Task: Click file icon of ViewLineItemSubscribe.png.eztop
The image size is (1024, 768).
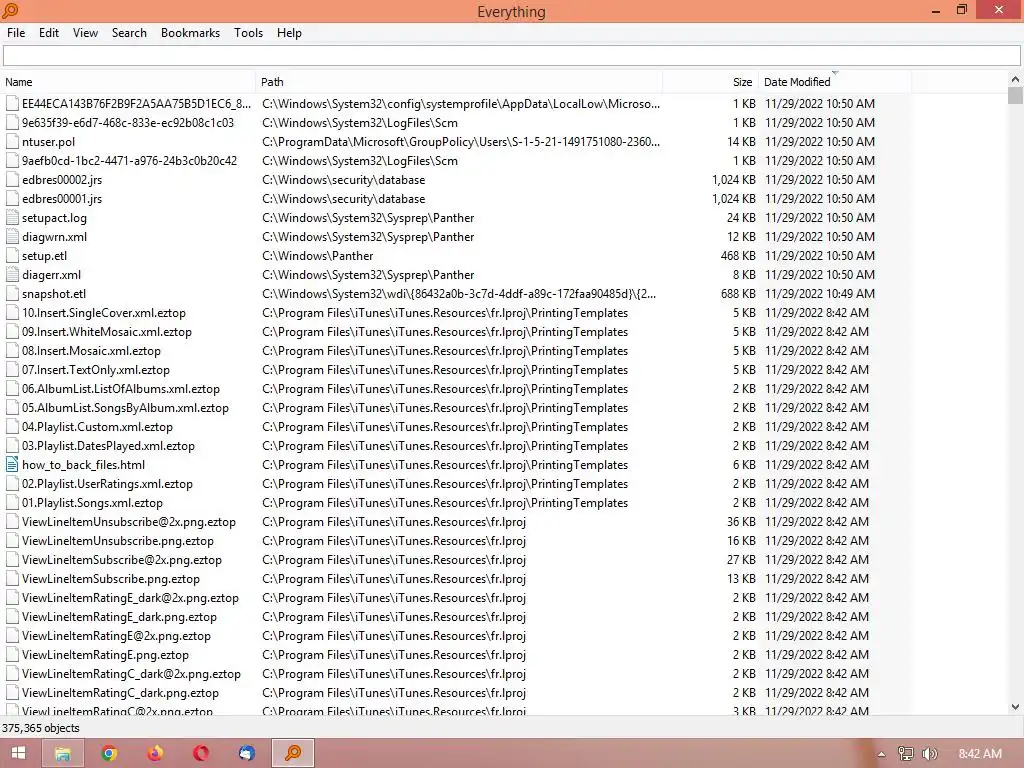Action: pyautogui.click(x=12, y=579)
